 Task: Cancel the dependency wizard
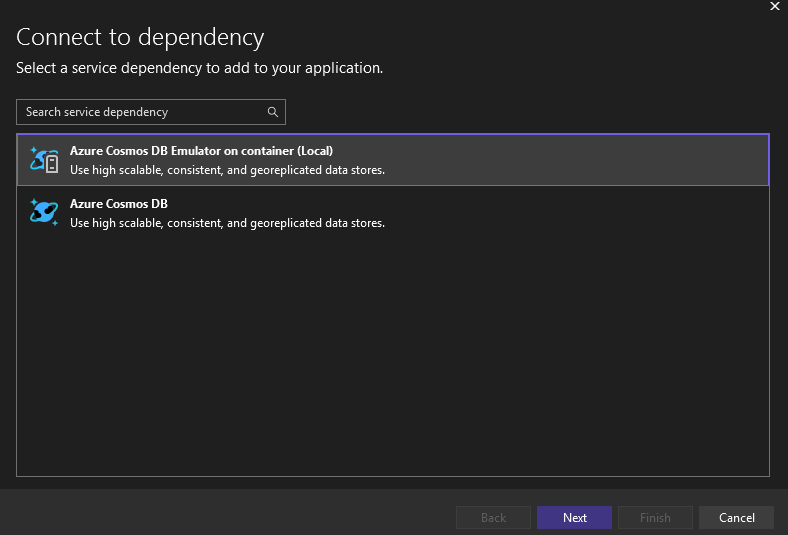(x=736, y=517)
